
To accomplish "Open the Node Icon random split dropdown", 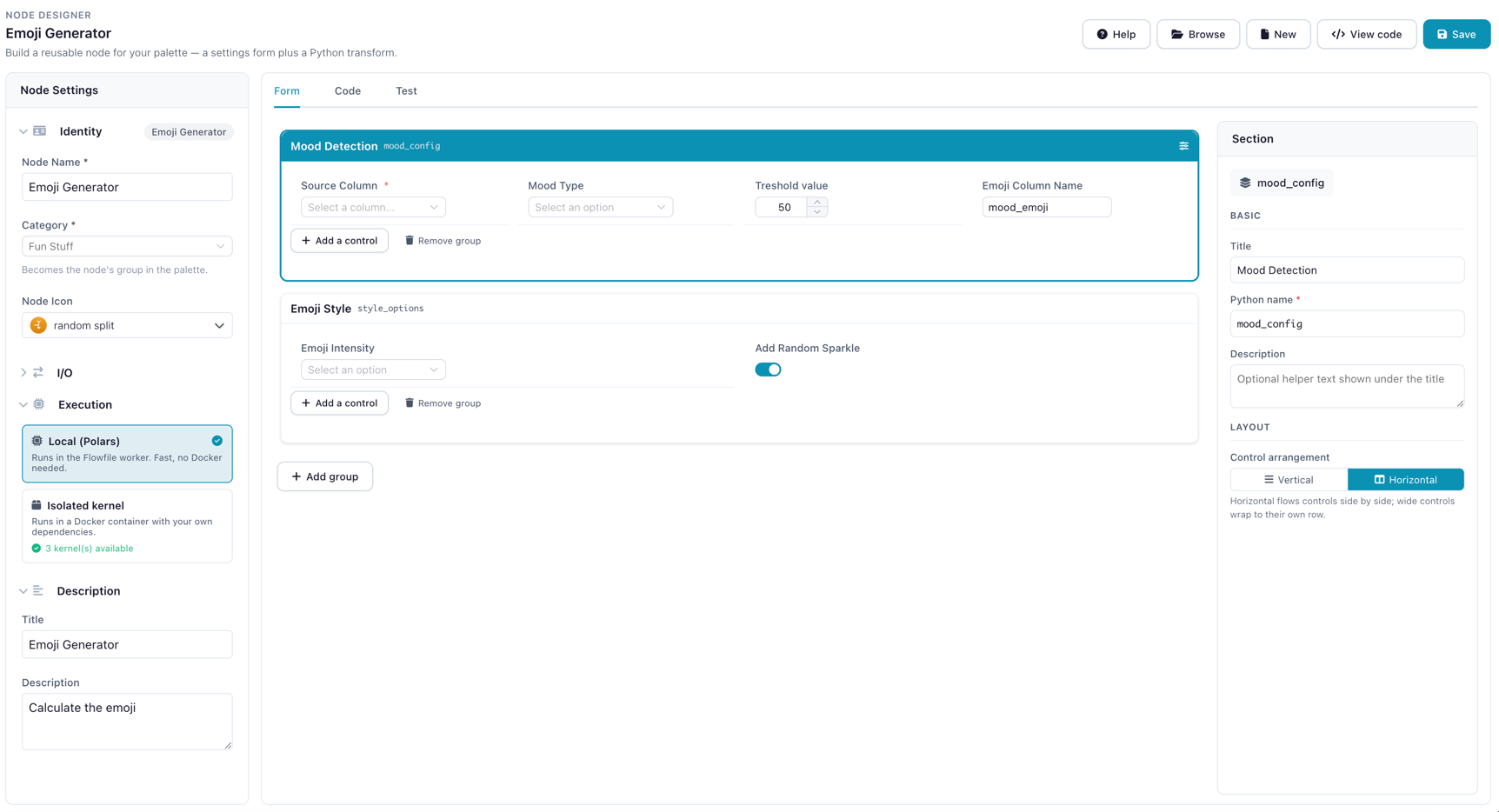I will [127, 325].
